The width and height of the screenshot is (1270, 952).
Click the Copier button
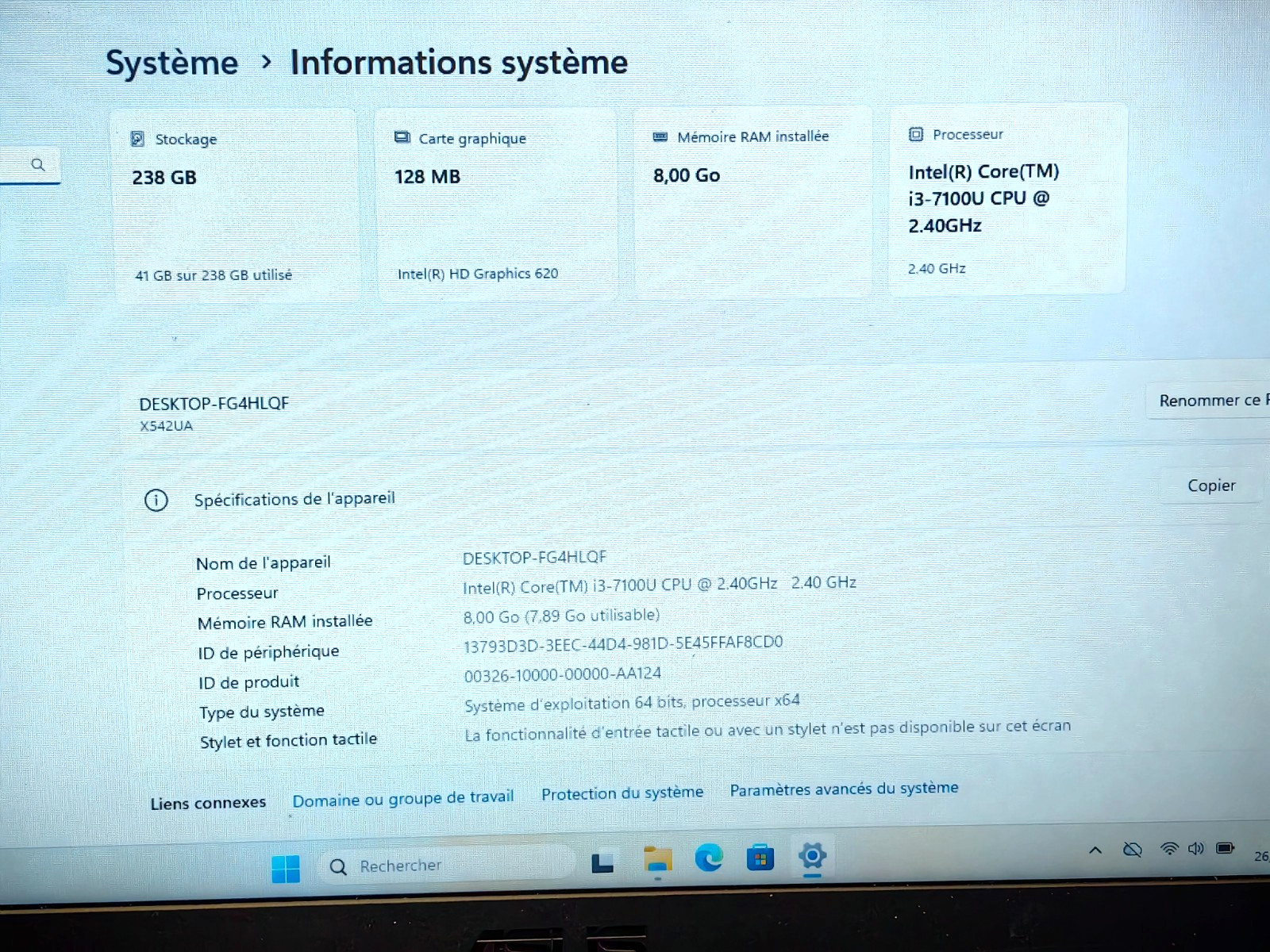click(1211, 486)
